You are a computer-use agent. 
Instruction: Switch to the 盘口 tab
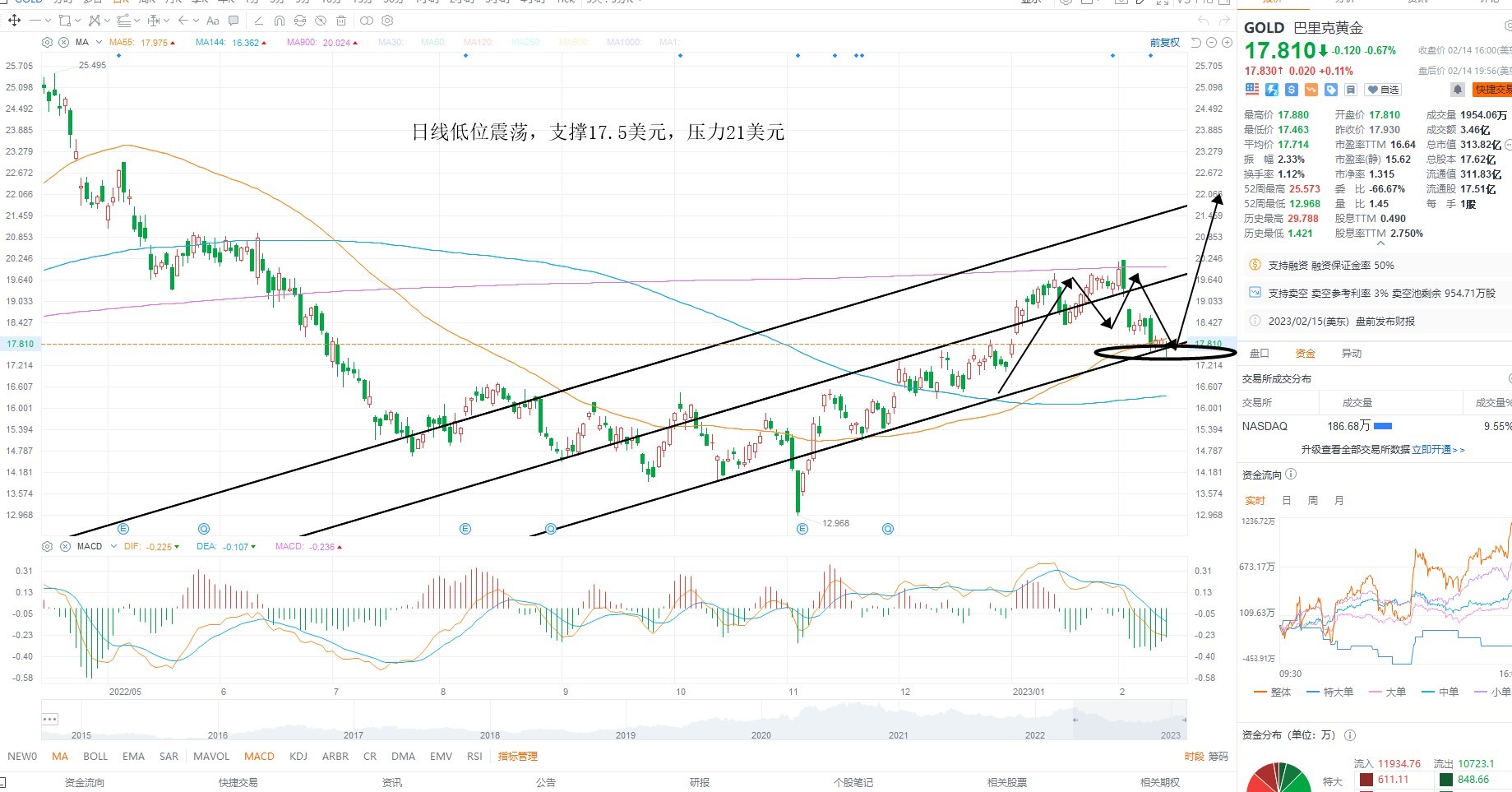tap(1260, 354)
